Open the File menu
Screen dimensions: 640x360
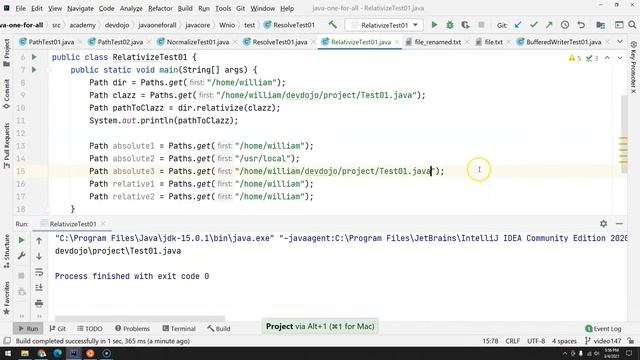20,8
